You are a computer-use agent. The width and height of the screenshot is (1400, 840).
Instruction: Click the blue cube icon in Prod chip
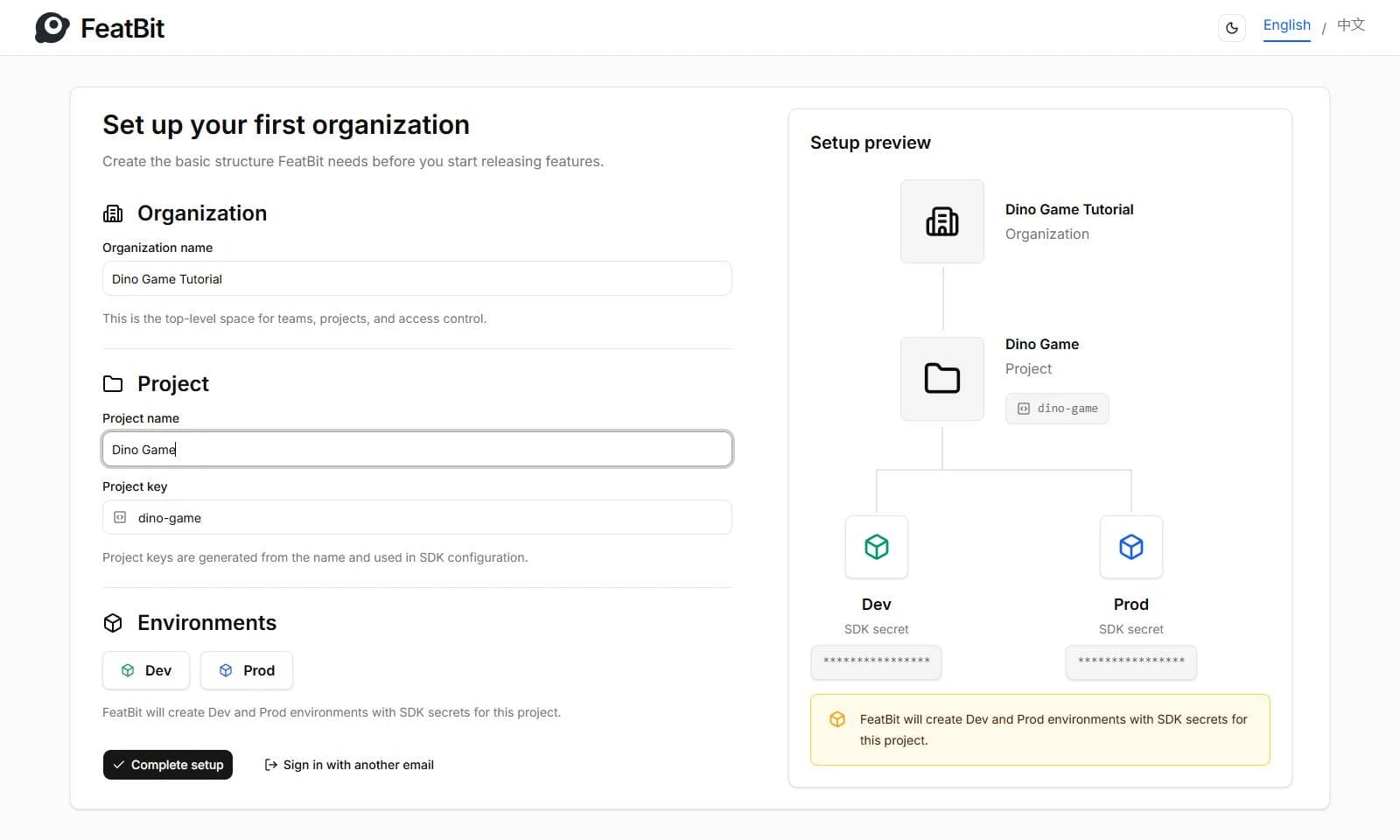coord(226,670)
